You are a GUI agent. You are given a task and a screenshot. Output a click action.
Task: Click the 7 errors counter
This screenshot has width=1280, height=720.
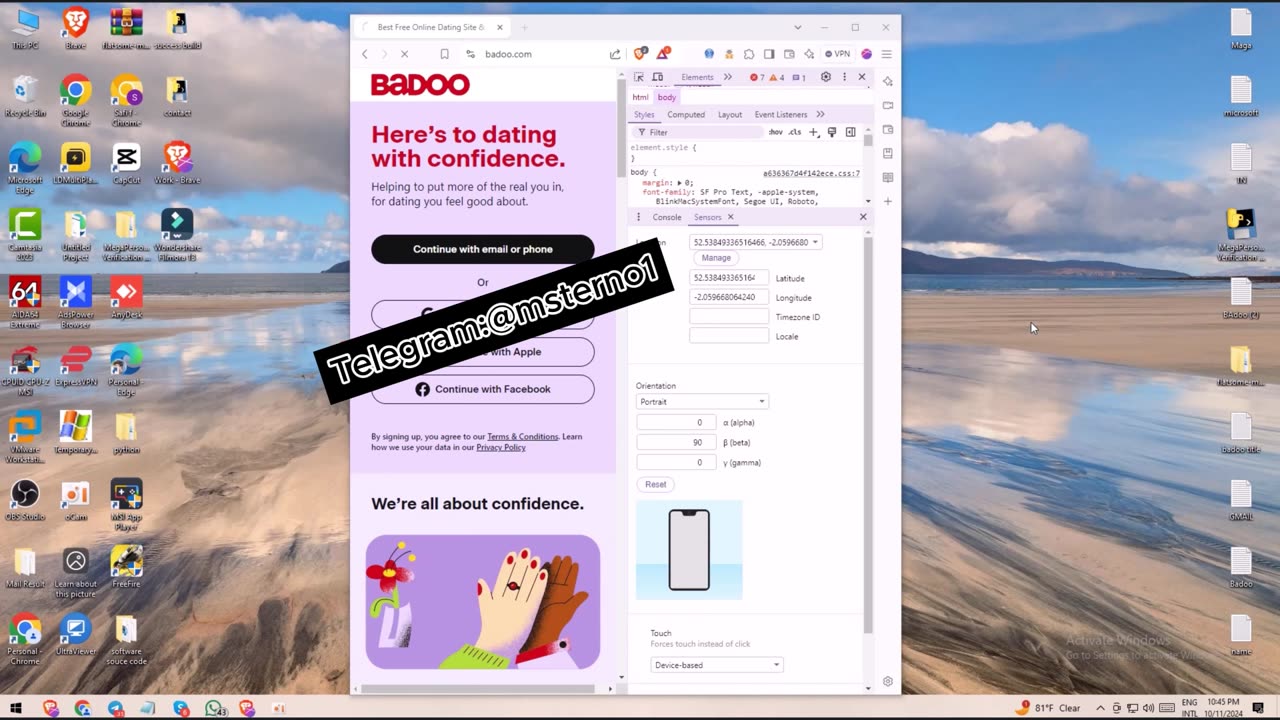(757, 77)
